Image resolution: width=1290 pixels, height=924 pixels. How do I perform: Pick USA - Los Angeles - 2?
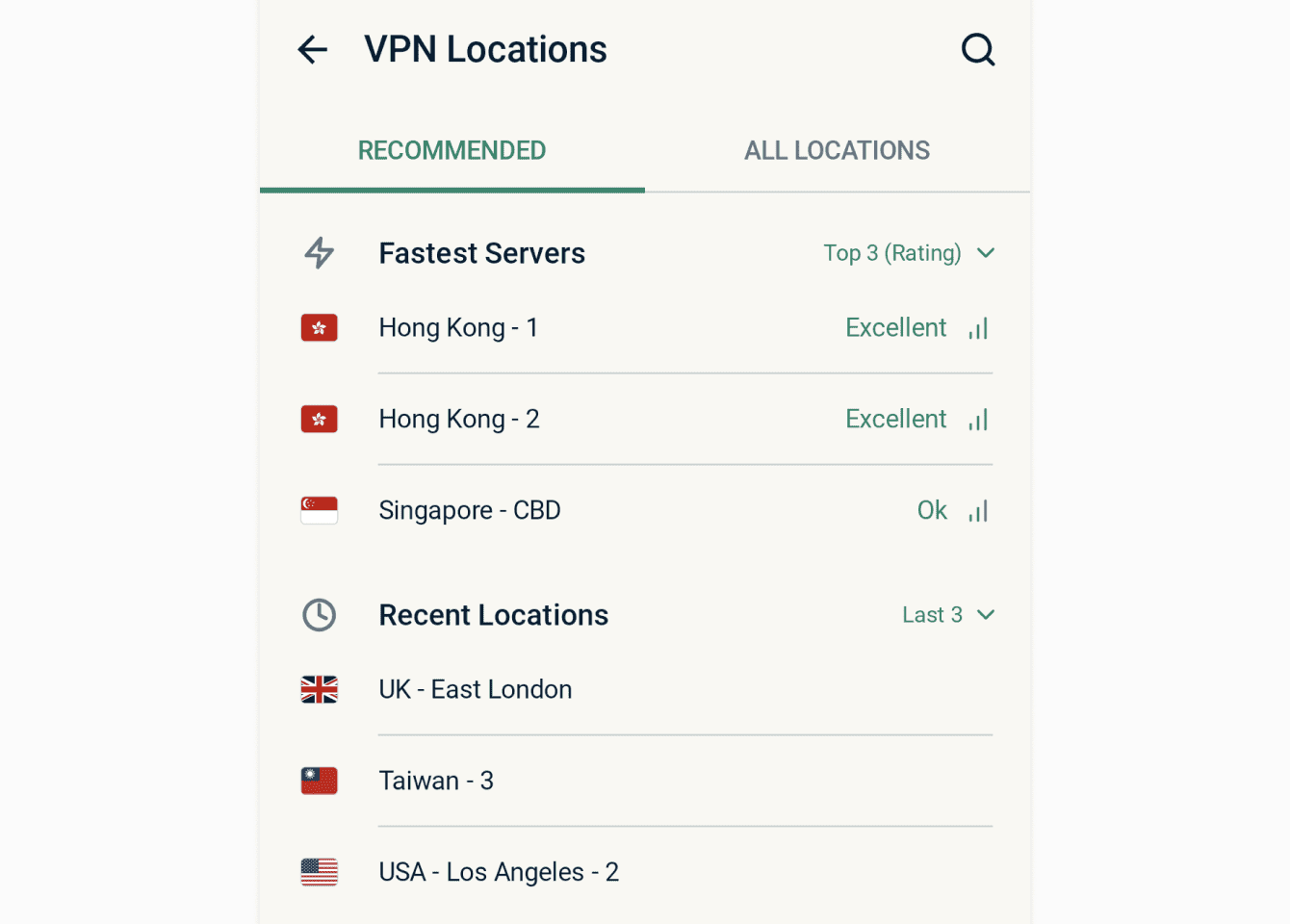tap(499, 872)
